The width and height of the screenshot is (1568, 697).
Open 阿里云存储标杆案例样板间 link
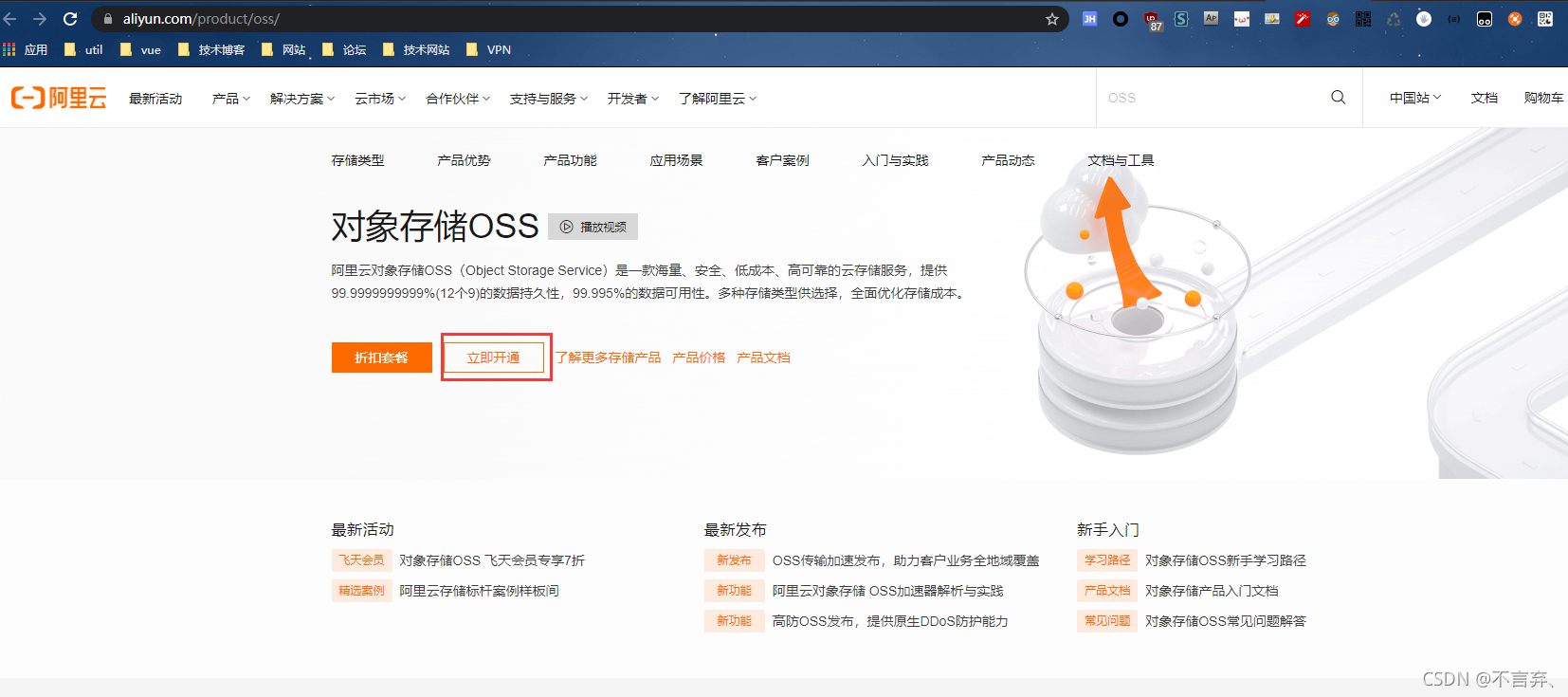coord(479,591)
